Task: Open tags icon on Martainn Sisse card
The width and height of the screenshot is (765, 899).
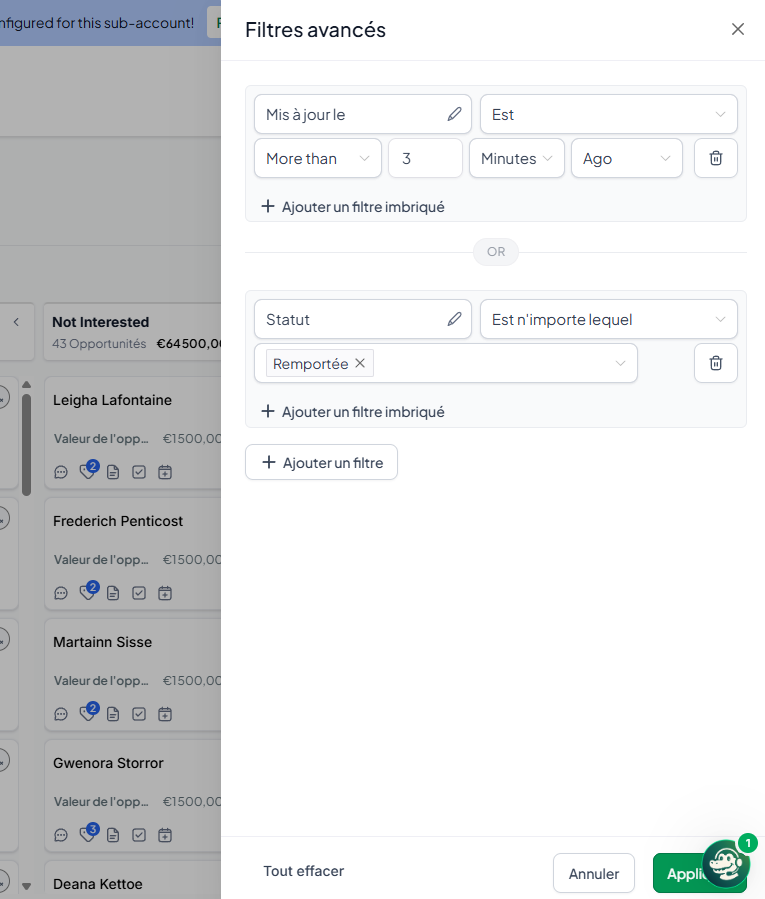Action: coord(87,714)
